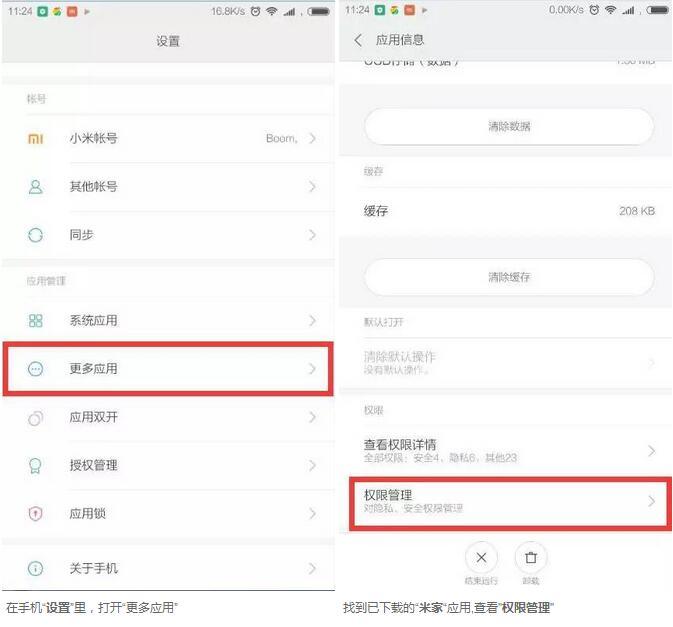Tap the overlapping circles icon for 应用双开

[36, 417]
